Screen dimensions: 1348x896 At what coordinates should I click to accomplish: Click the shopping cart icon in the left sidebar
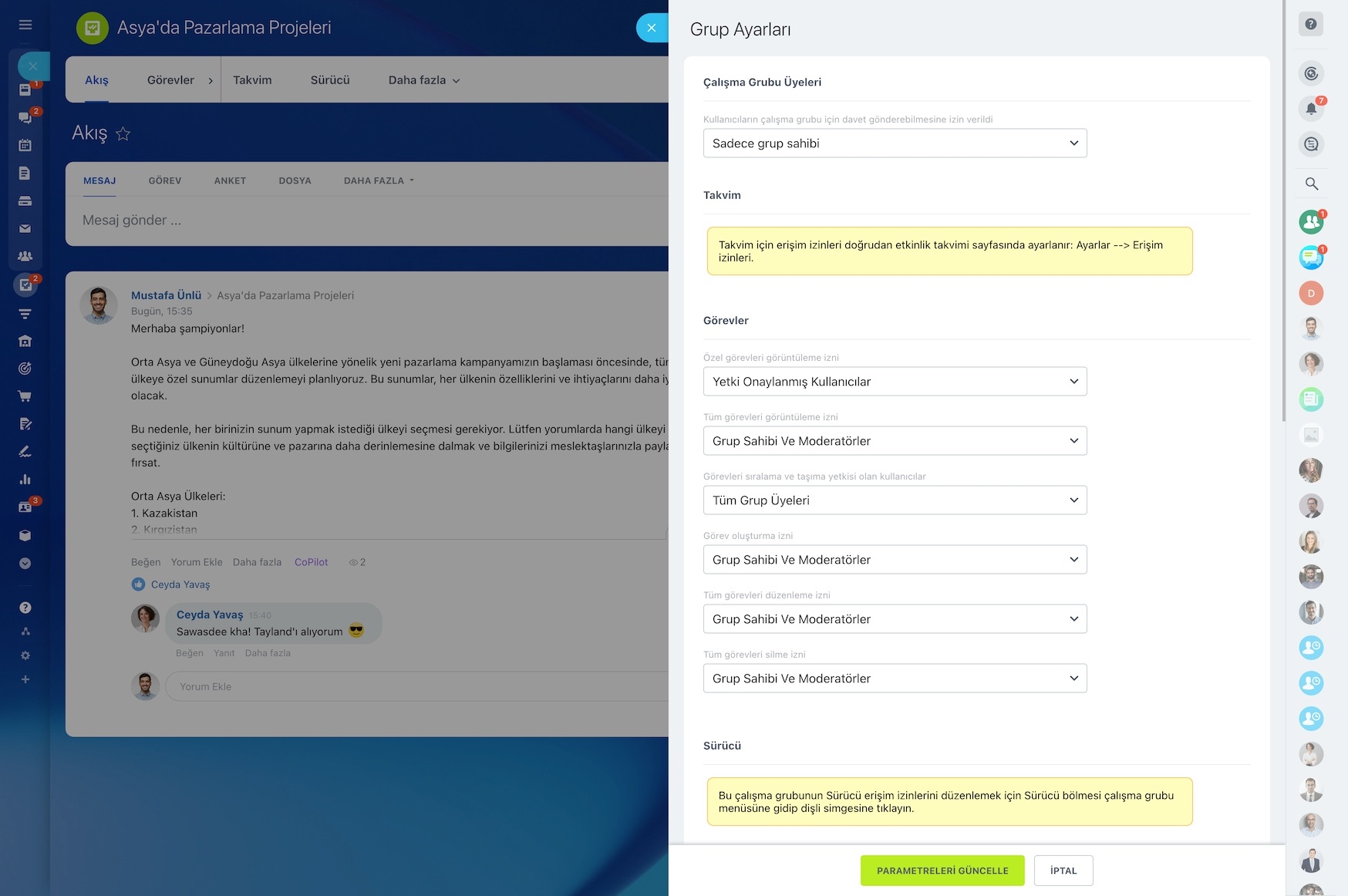(x=25, y=396)
